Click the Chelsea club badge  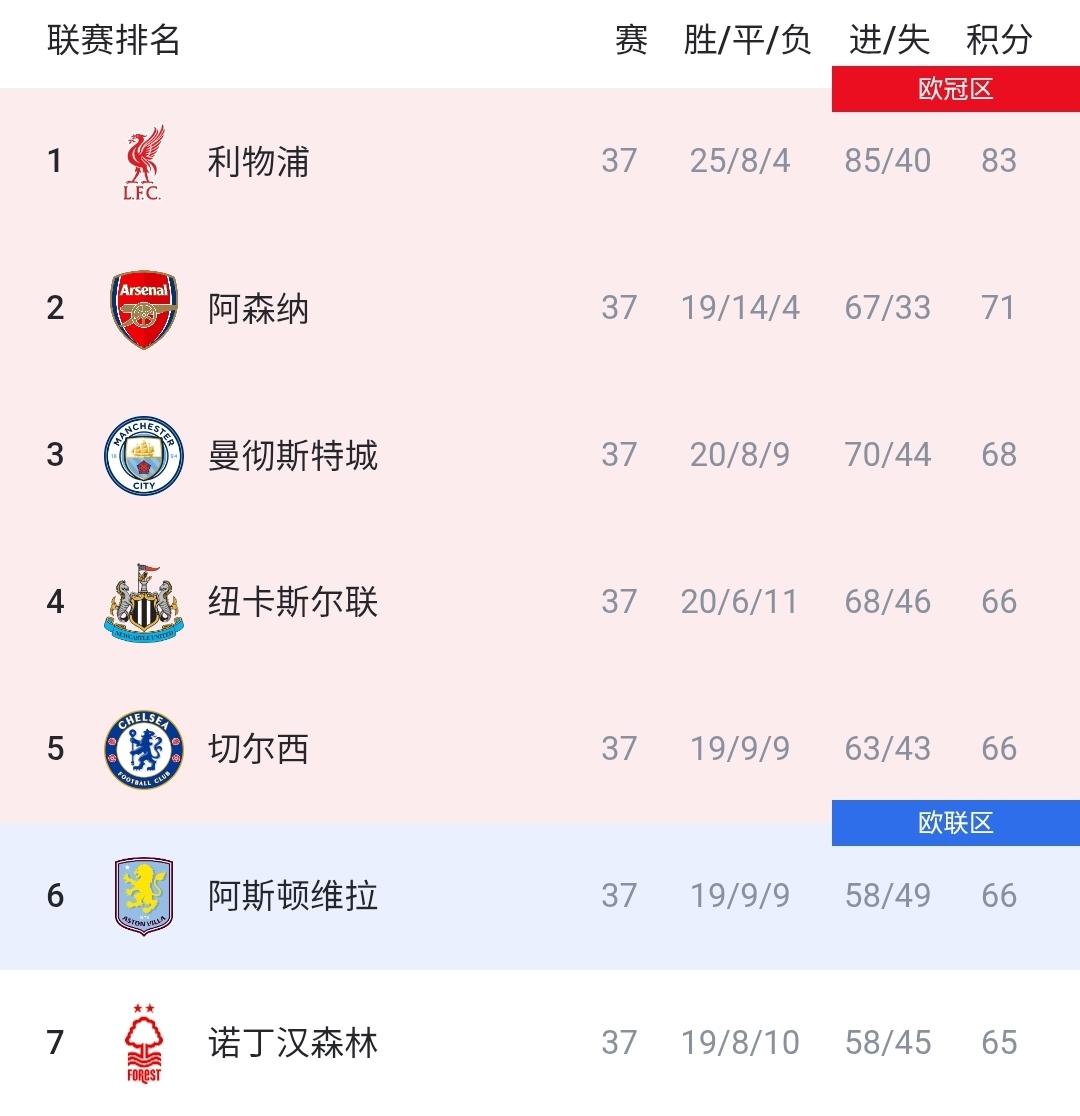tap(144, 749)
